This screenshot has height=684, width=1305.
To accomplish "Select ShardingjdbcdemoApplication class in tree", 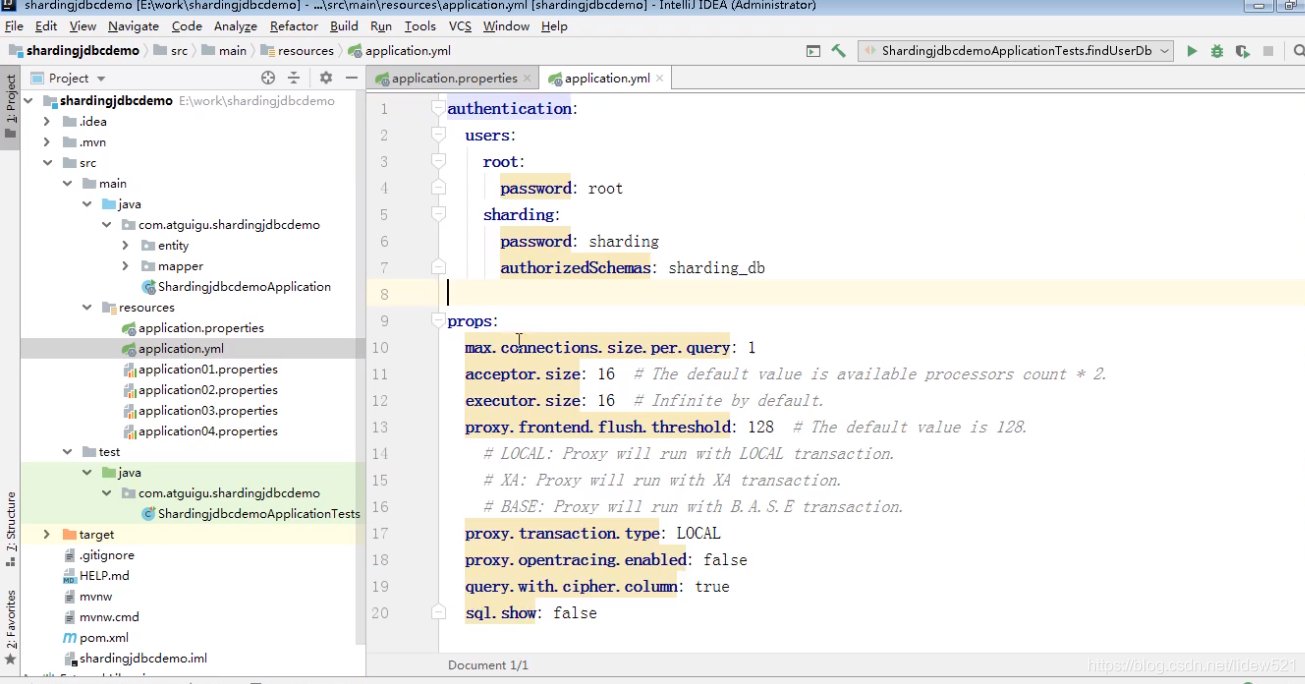I will (x=244, y=287).
